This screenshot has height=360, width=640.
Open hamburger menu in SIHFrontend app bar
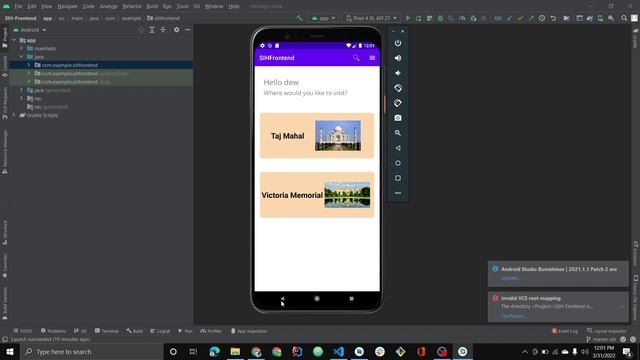[x=372, y=58]
